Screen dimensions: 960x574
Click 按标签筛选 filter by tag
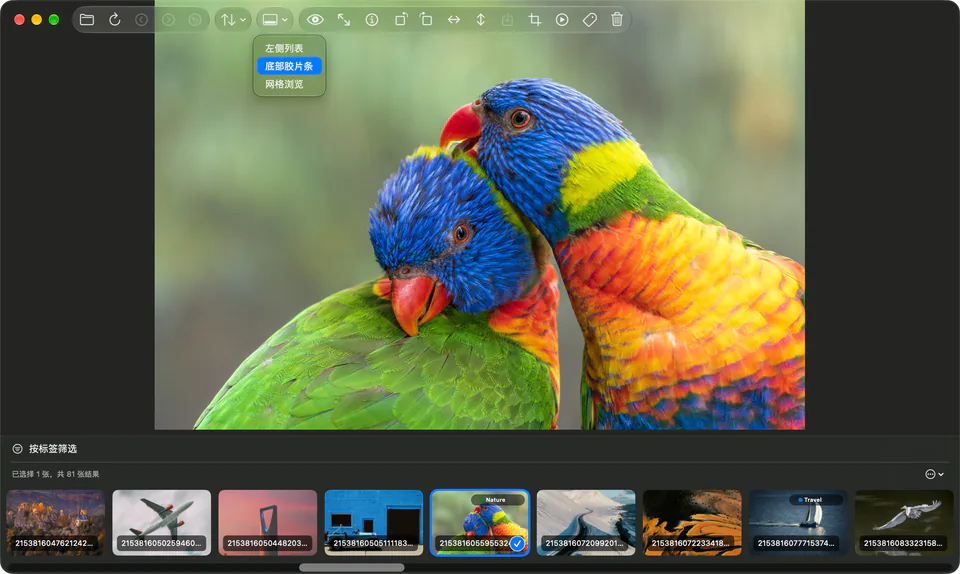[x=53, y=449]
